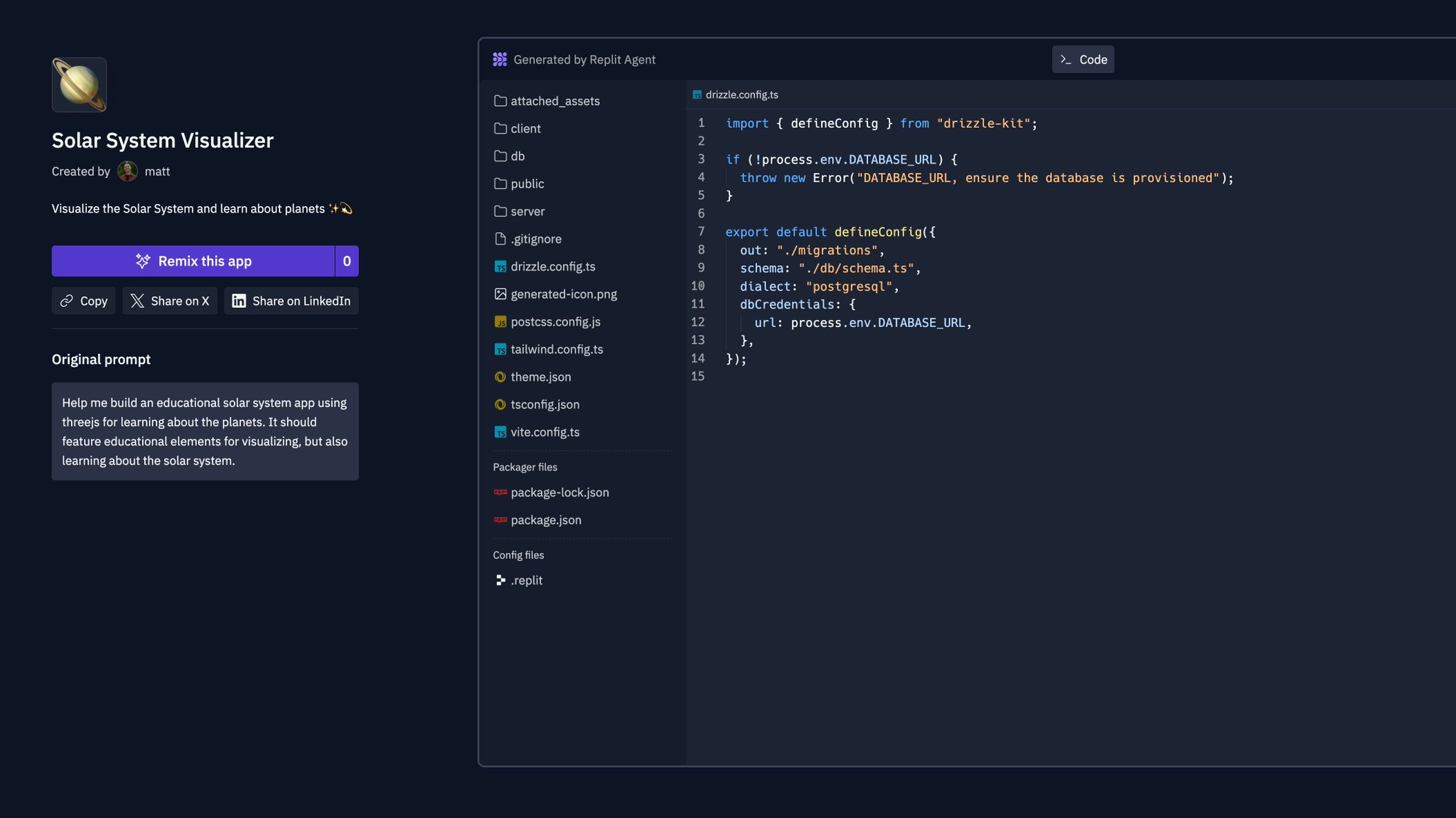Click the 'Generated by Replit Agent' label
This screenshot has height=818, width=1456.
point(584,60)
